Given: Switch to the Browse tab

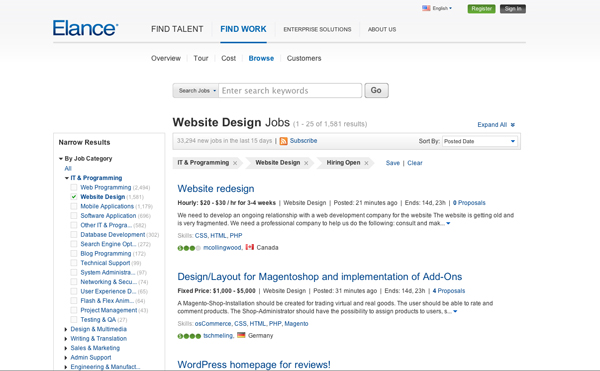Looking at the screenshot, I should tap(261, 58).
